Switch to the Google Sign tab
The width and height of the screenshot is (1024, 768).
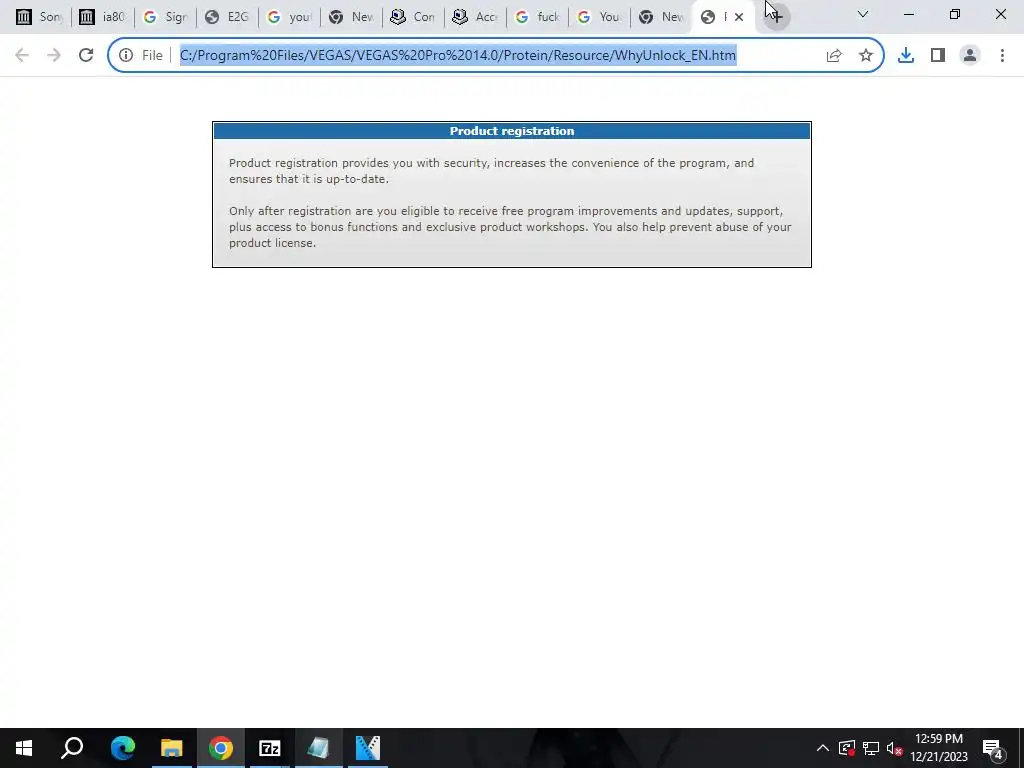pyautogui.click(x=165, y=17)
